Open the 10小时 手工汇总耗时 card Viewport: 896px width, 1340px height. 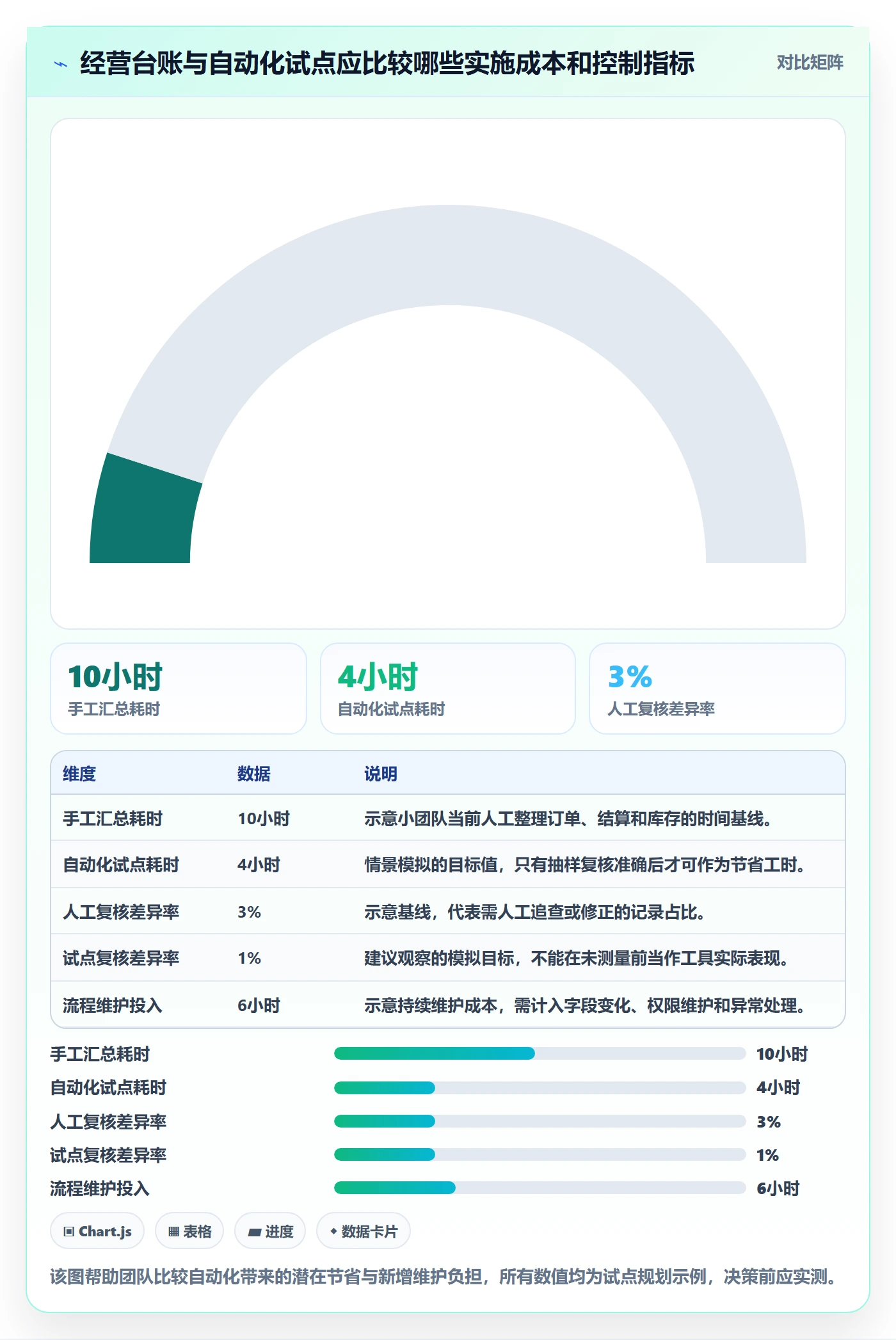click(179, 689)
